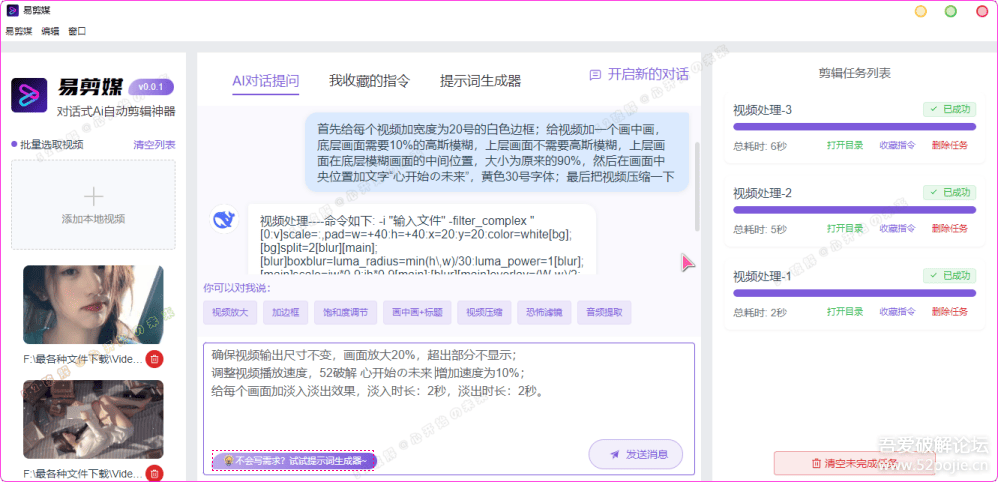The width and height of the screenshot is (998, 482).
Task: Click the plus icon to add local video
Action: pyautogui.click(x=94, y=197)
